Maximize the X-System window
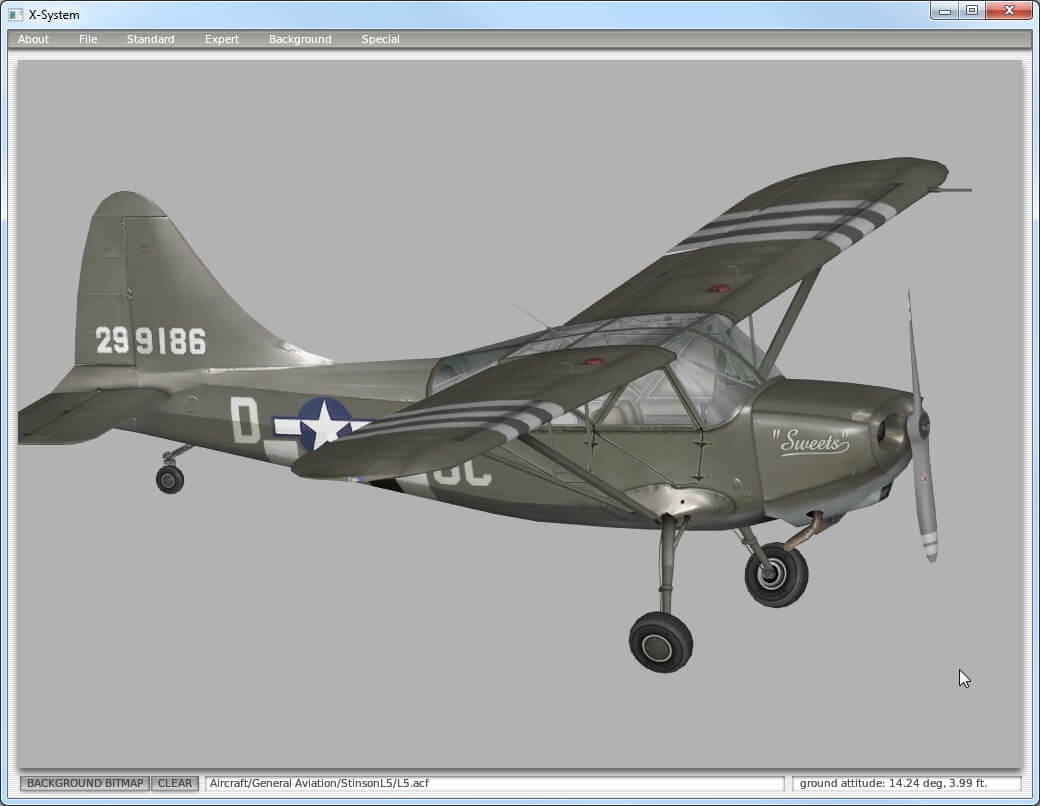 click(x=972, y=11)
